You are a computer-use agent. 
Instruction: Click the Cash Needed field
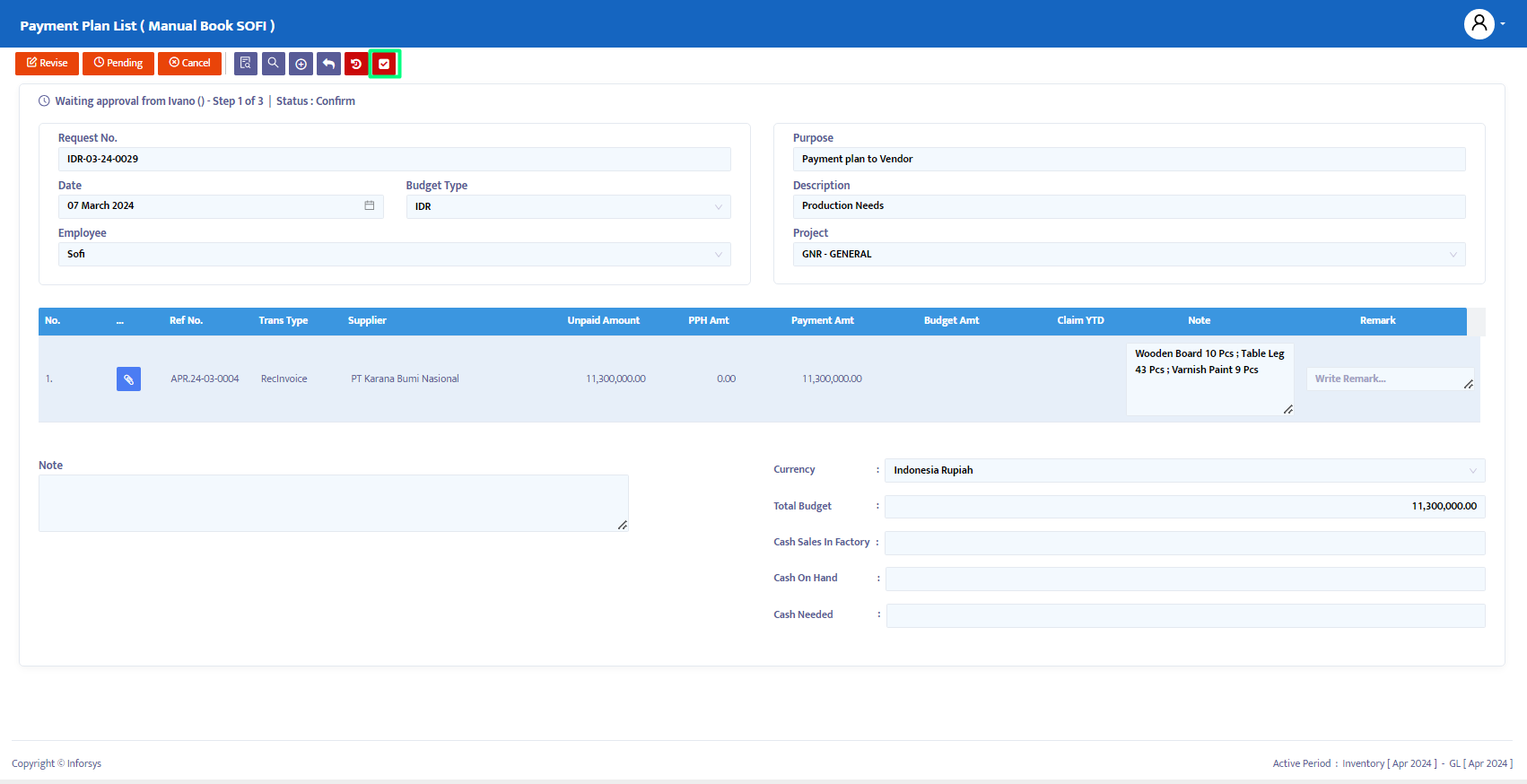click(x=1185, y=615)
